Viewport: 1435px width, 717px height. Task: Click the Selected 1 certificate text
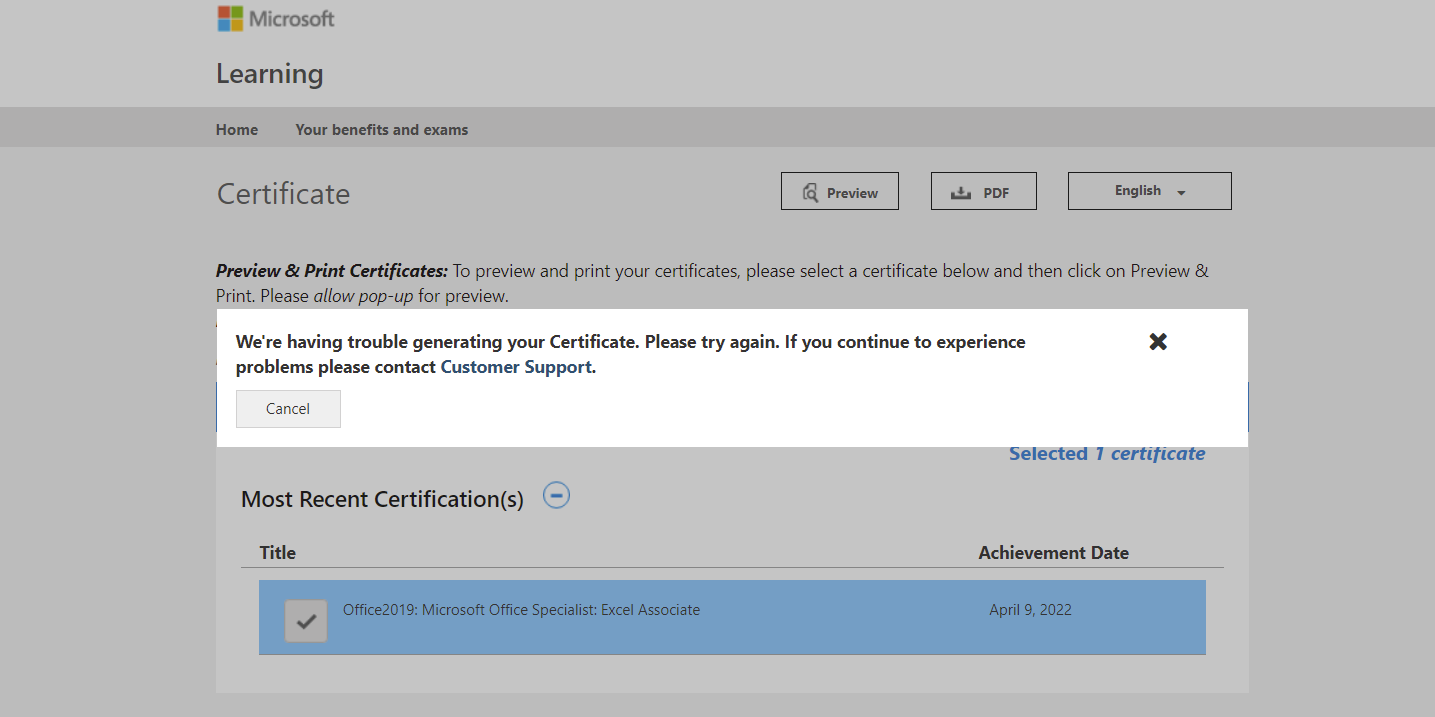point(1107,454)
